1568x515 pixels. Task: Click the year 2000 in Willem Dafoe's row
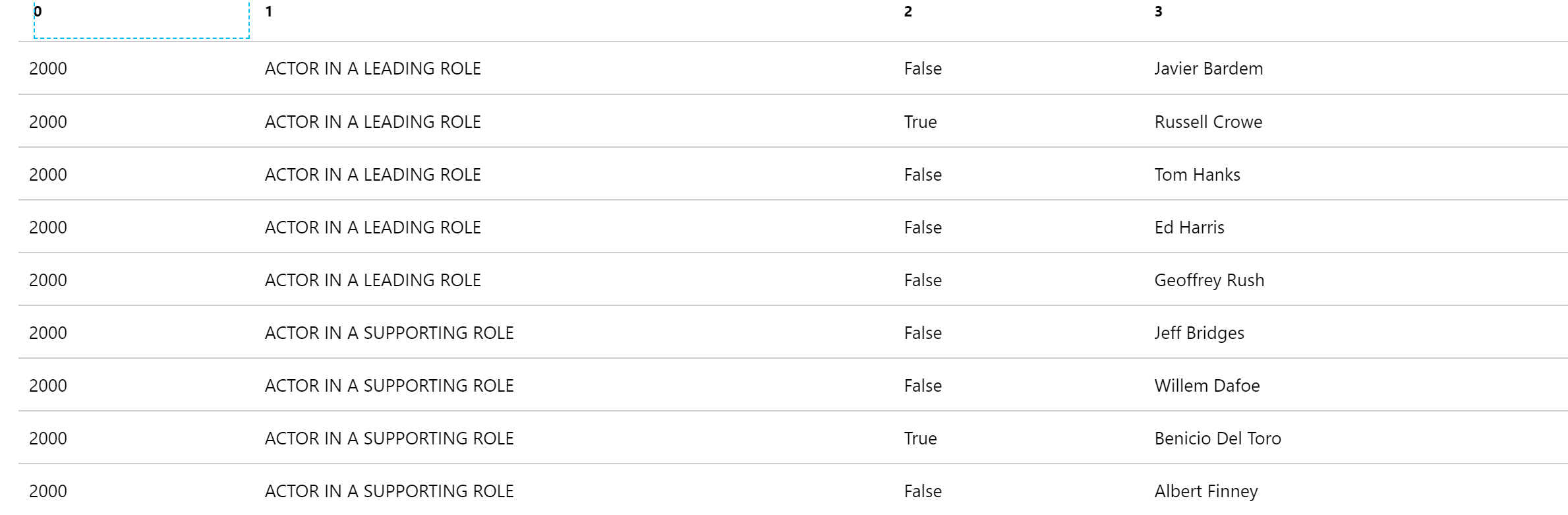click(48, 386)
